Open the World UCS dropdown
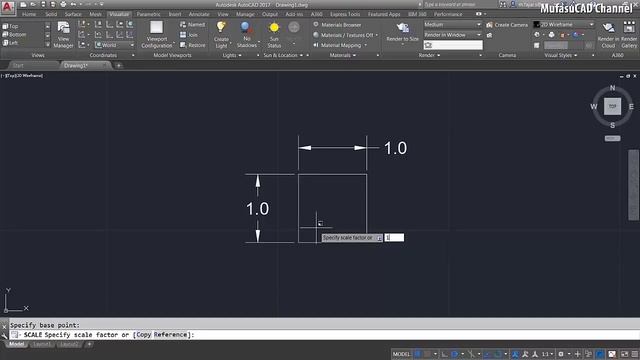640x360 pixels. pos(115,45)
